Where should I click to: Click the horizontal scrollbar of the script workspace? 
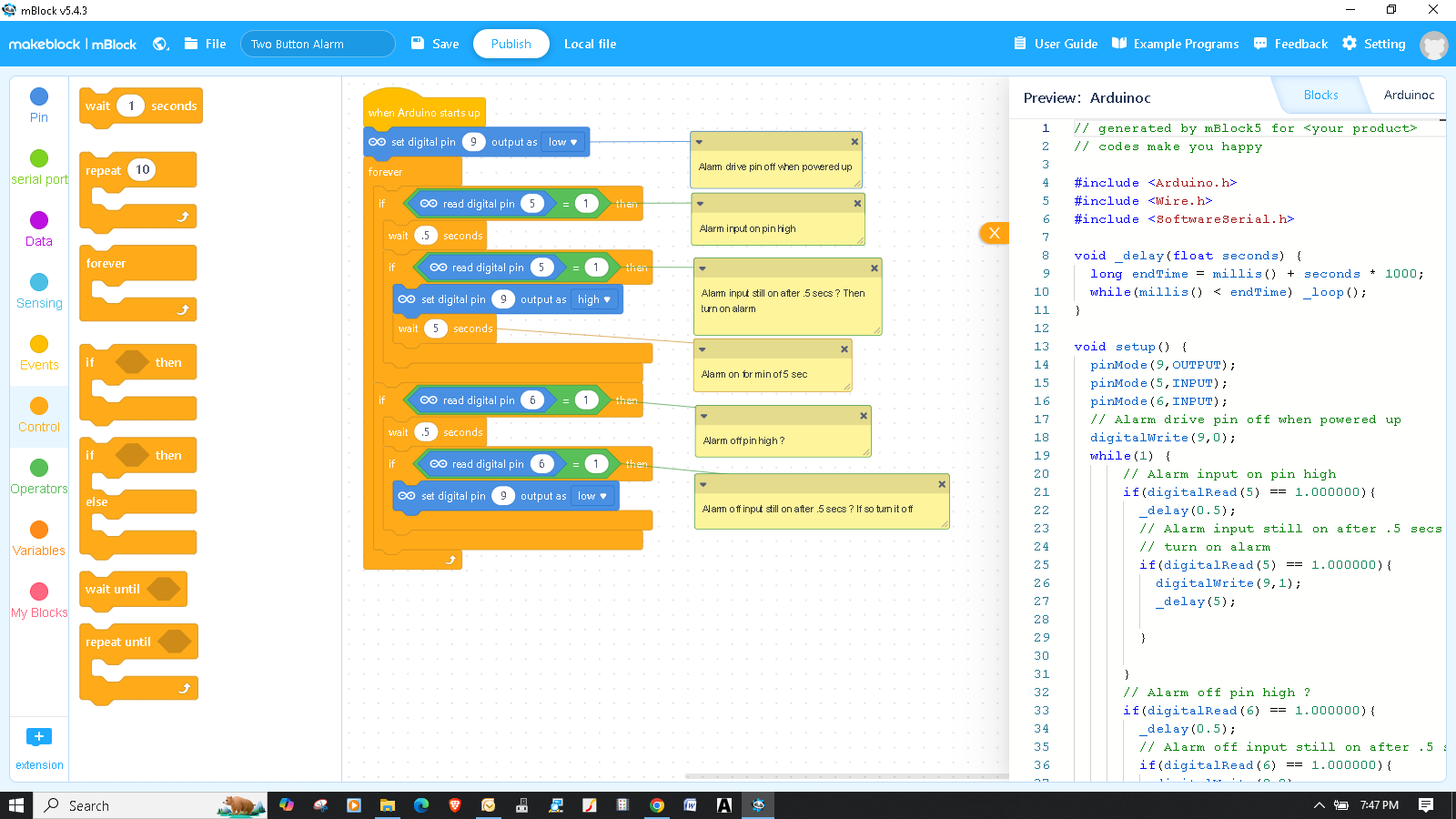(x=846, y=776)
